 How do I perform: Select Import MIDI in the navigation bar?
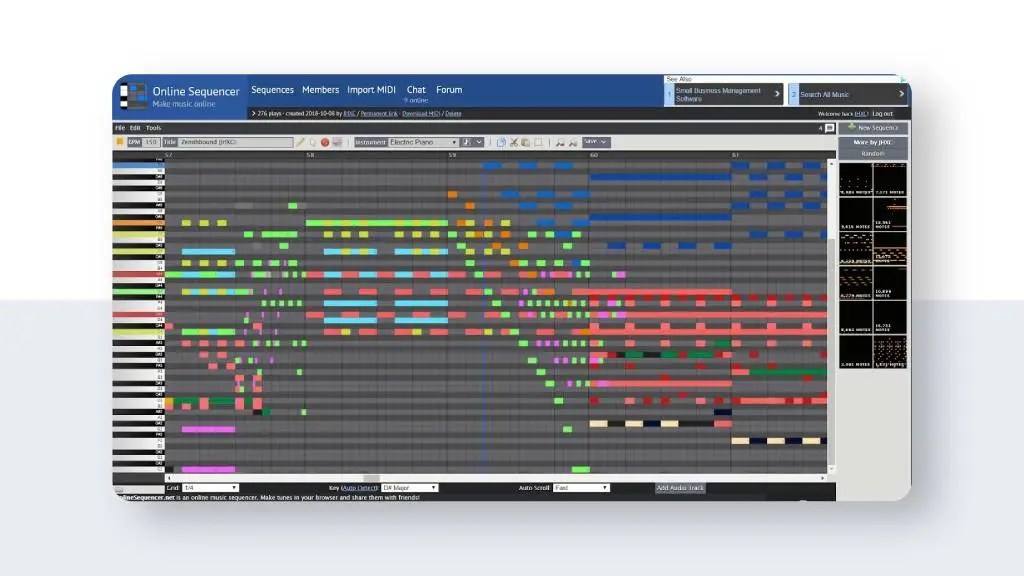coord(371,89)
